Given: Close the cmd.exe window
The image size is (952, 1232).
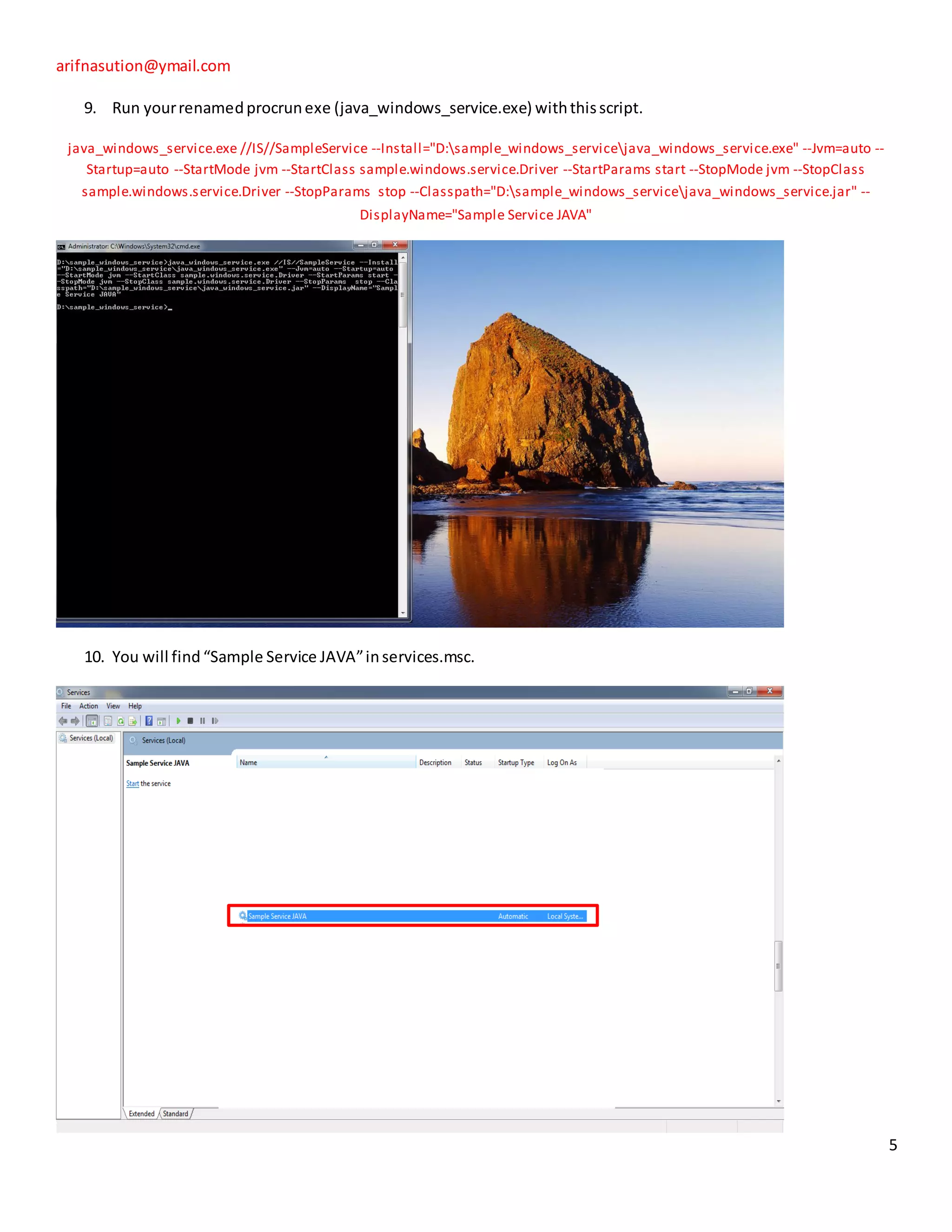Looking at the screenshot, I should (396, 245).
